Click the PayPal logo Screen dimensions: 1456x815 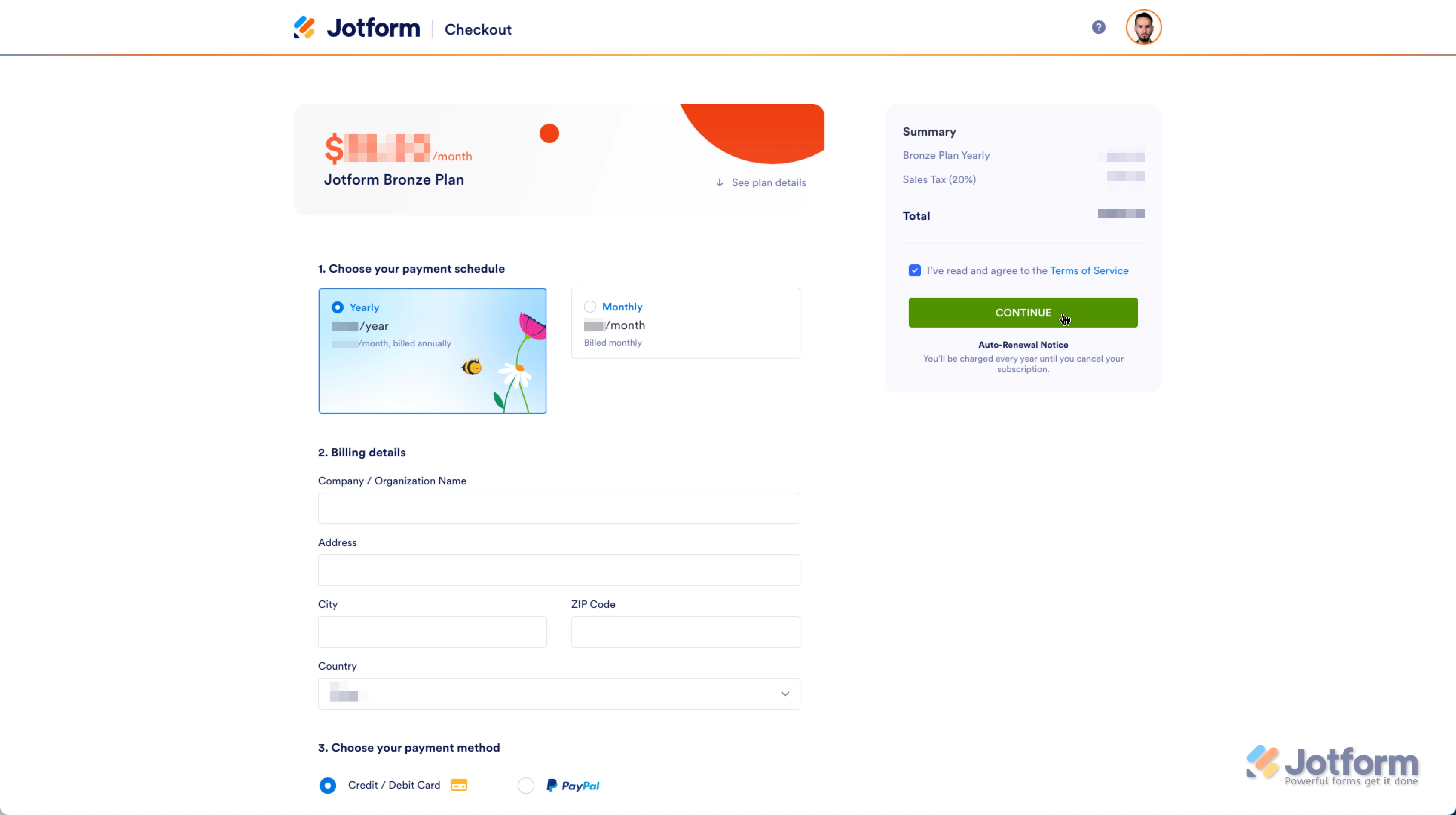click(x=573, y=786)
